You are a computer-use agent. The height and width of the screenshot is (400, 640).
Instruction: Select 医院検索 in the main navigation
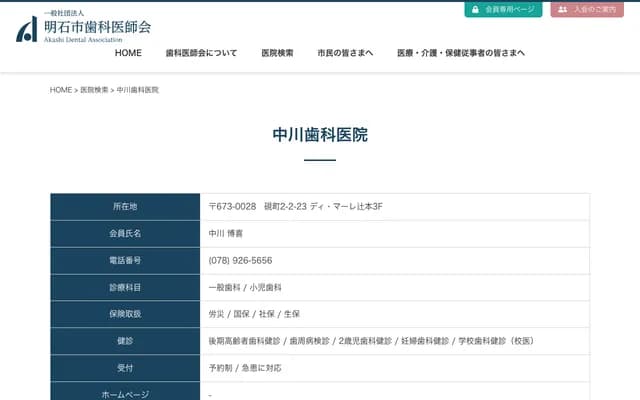[277, 53]
